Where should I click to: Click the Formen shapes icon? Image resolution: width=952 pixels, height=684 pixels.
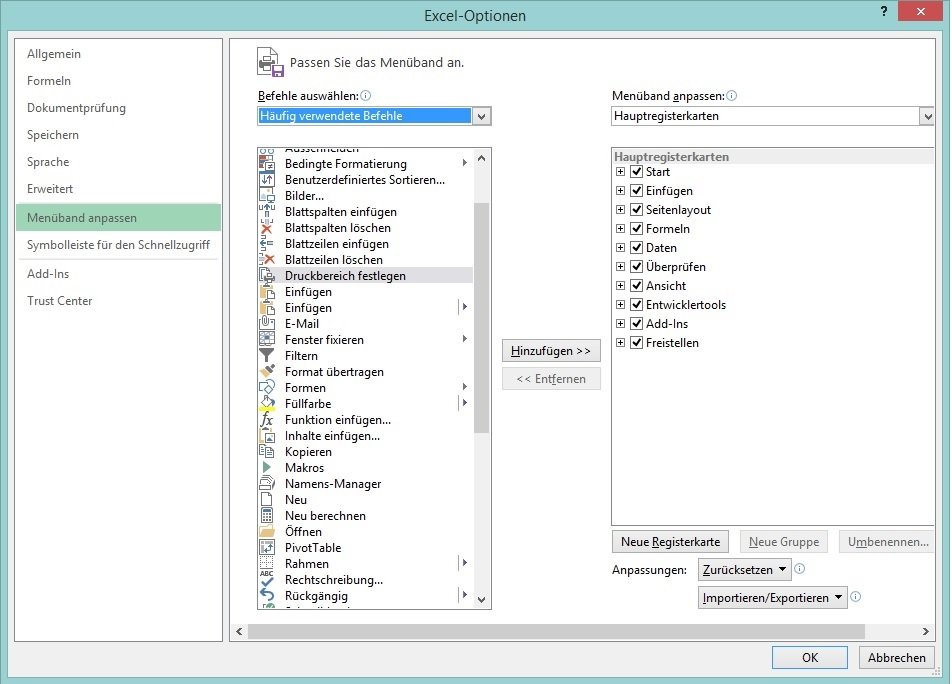coord(267,388)
